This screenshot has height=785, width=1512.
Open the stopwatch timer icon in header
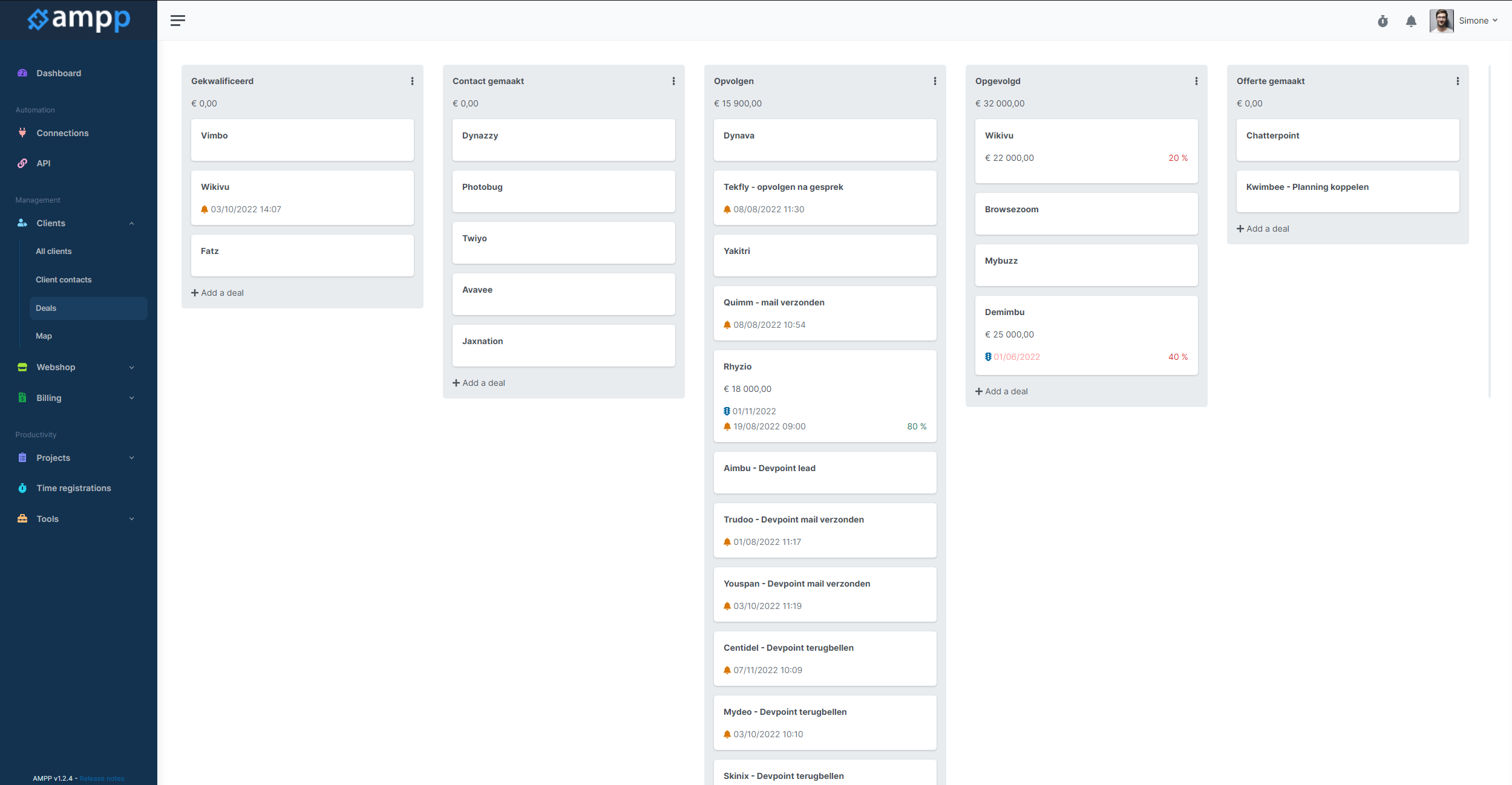pyautogui.click(x=1383, y=21)
